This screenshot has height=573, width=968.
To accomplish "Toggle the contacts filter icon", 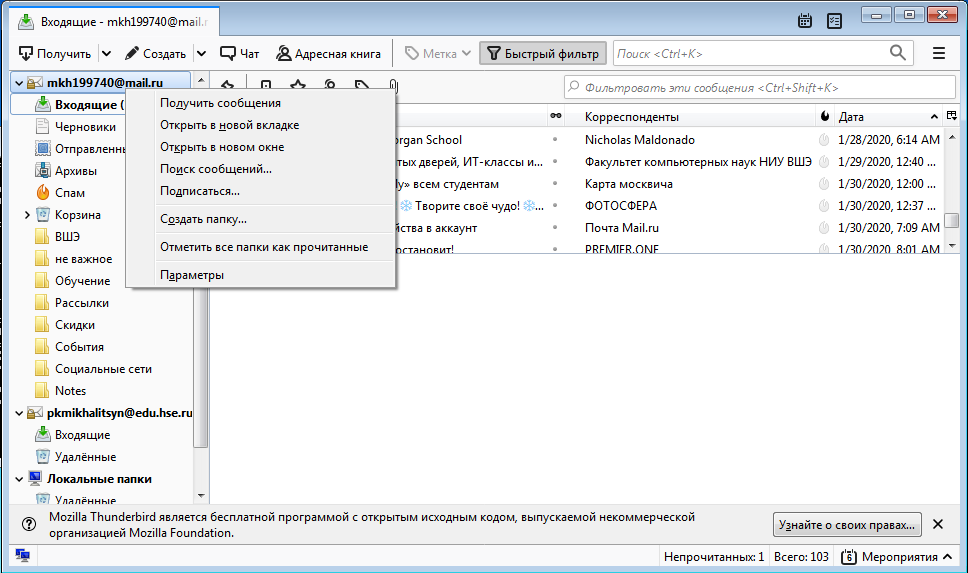I will coord(330,85).
